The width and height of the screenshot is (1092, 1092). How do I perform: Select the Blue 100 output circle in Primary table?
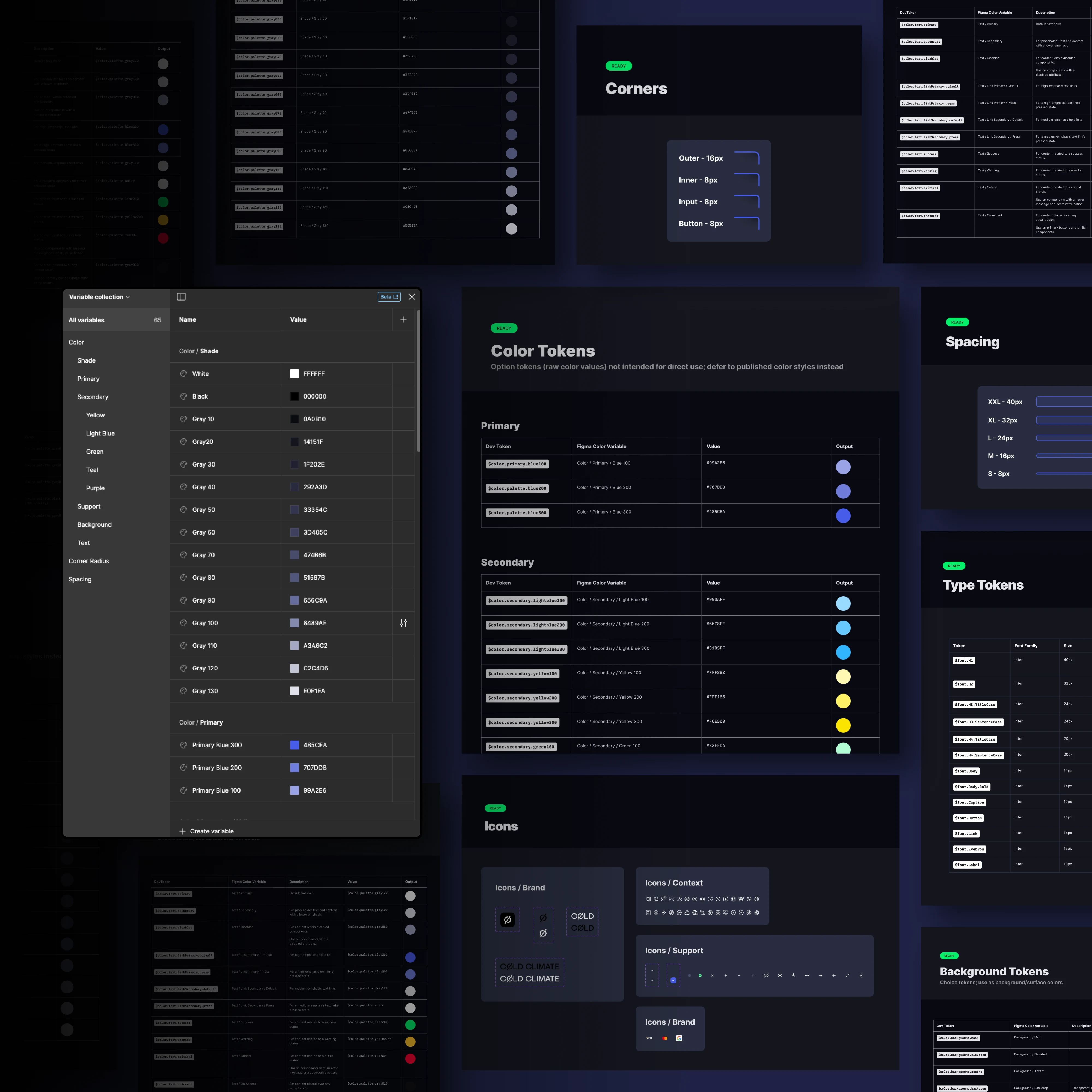[x=843, y=467]
